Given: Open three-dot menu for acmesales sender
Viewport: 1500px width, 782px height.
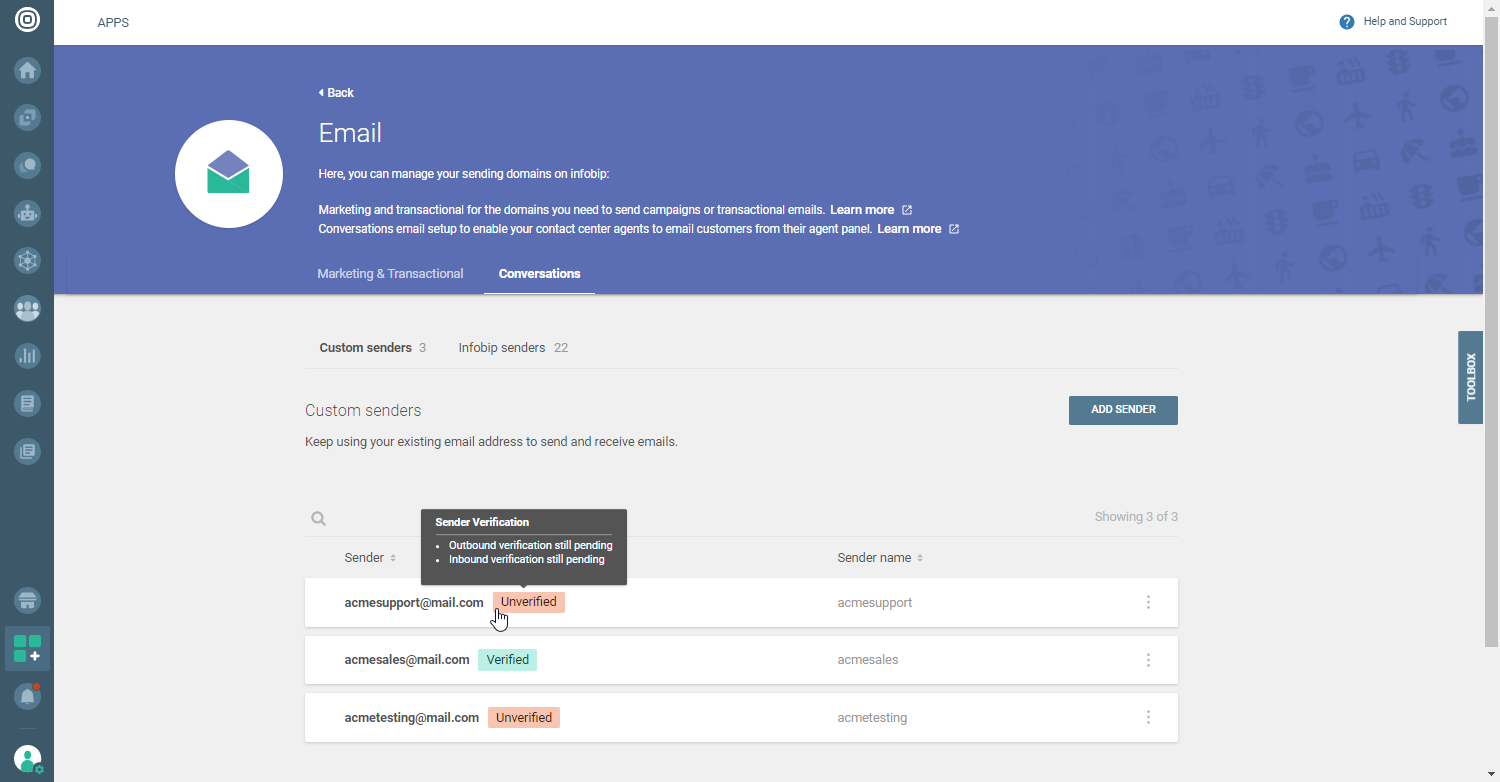Looking at the screenshot, I should click(x=1148, y=660).
